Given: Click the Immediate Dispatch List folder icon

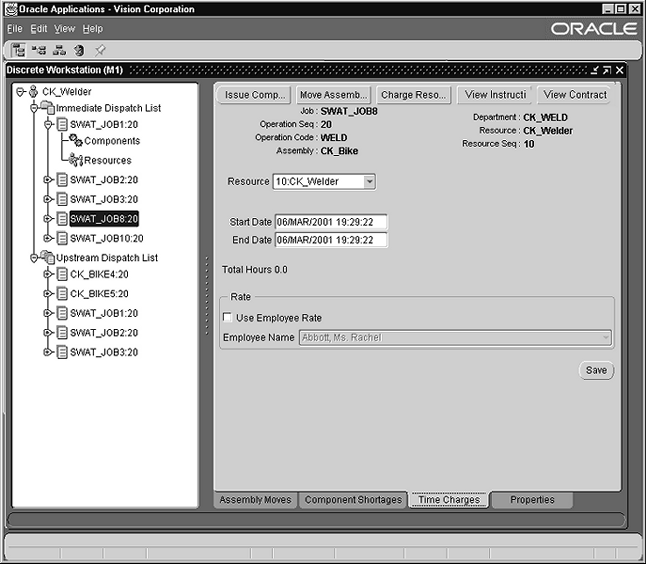Looking at the screenshot, I should [x=47, y=108].
